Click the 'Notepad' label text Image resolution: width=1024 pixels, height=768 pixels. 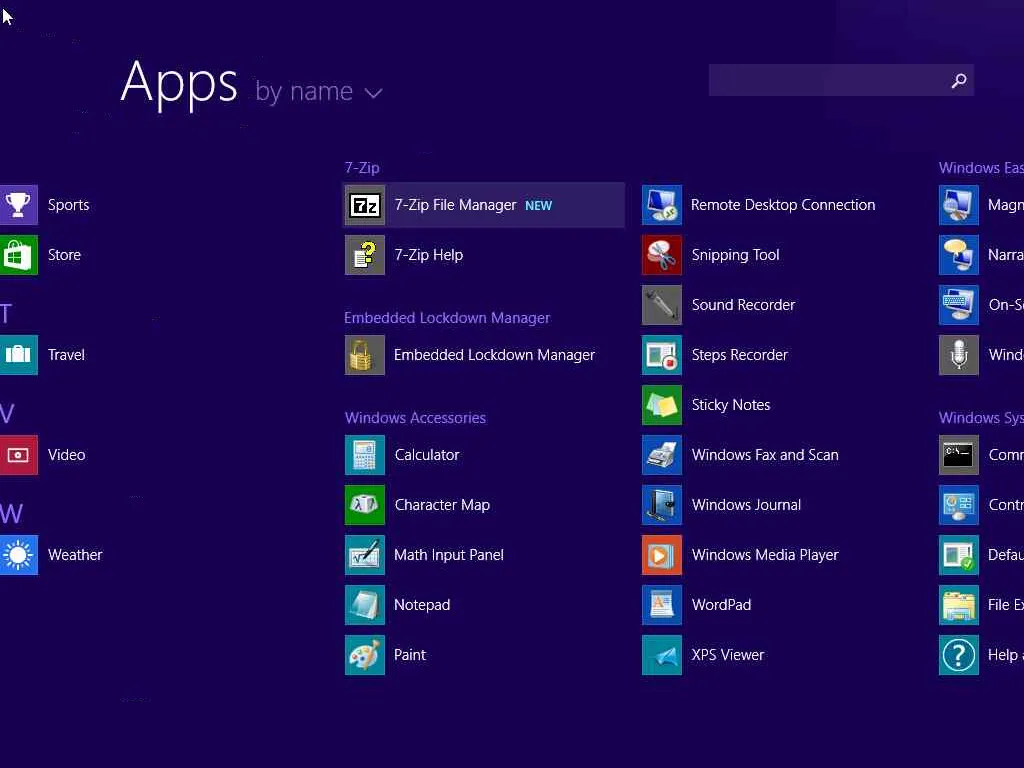click(422, 605)
